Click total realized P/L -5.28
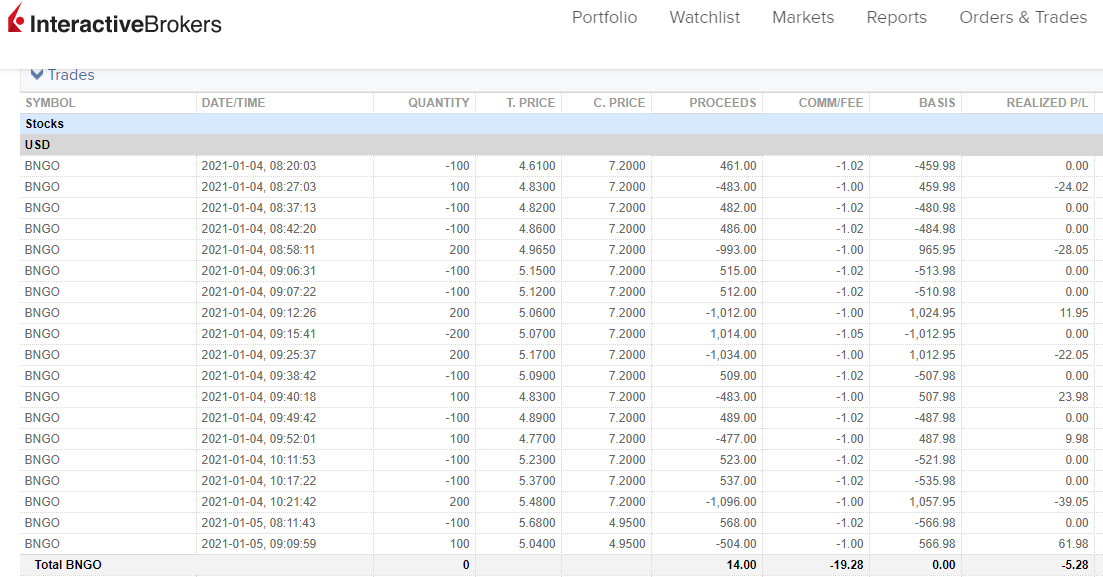The image size is (1103, 577). coord(1075,565)
